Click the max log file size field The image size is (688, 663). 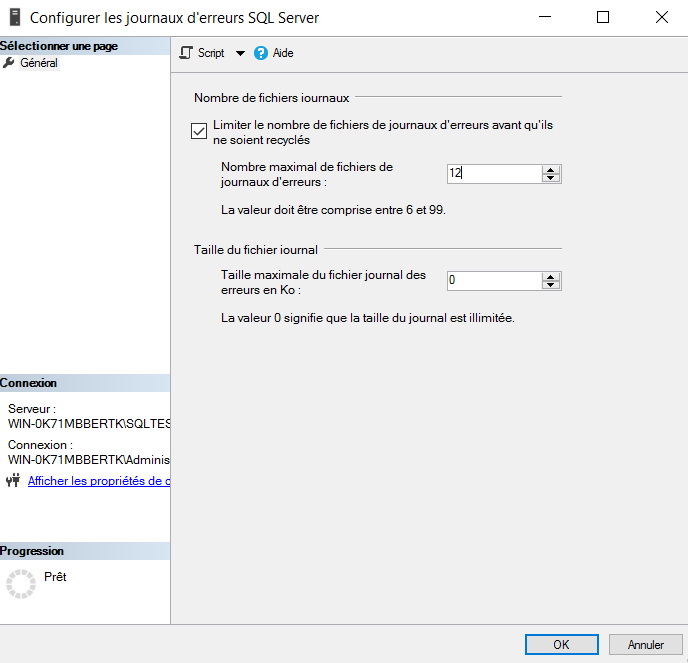coord(493,280)
